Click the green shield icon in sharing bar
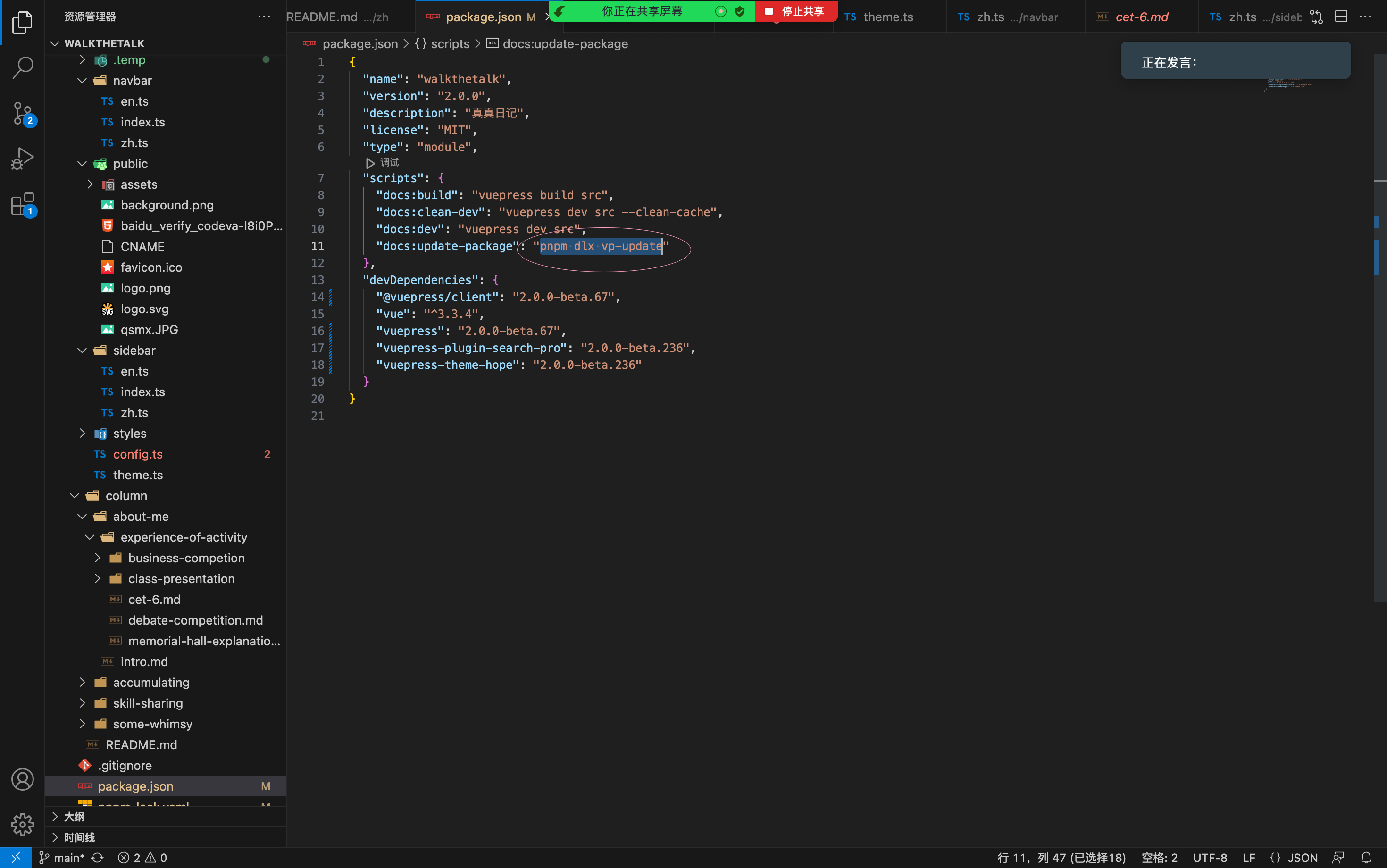The height and width of the screenshot is (868, 1387). (x=740, y=11)
